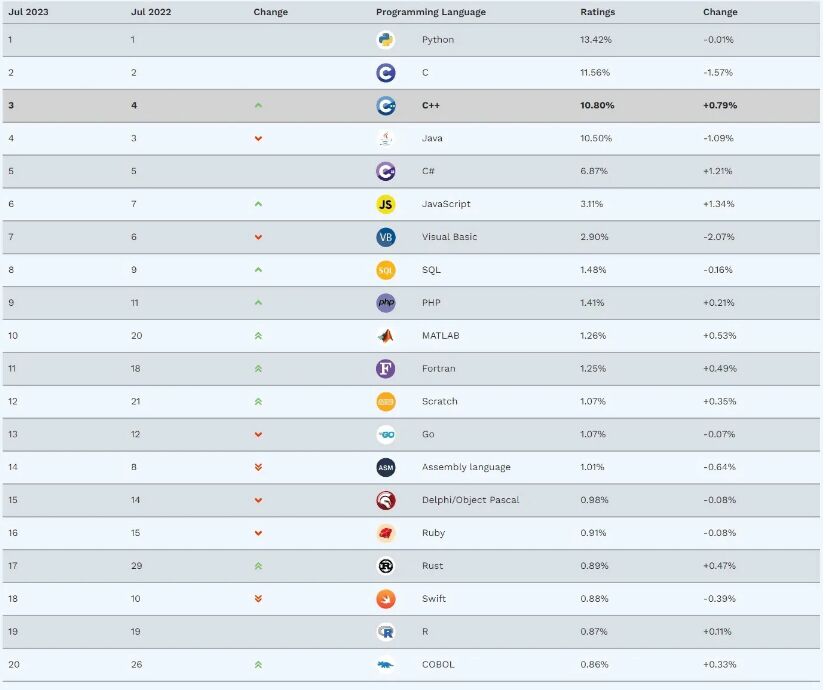Viewport: 827px width, 690px height.
Task: Click the Ratings column header
Action: pos(597,12)
